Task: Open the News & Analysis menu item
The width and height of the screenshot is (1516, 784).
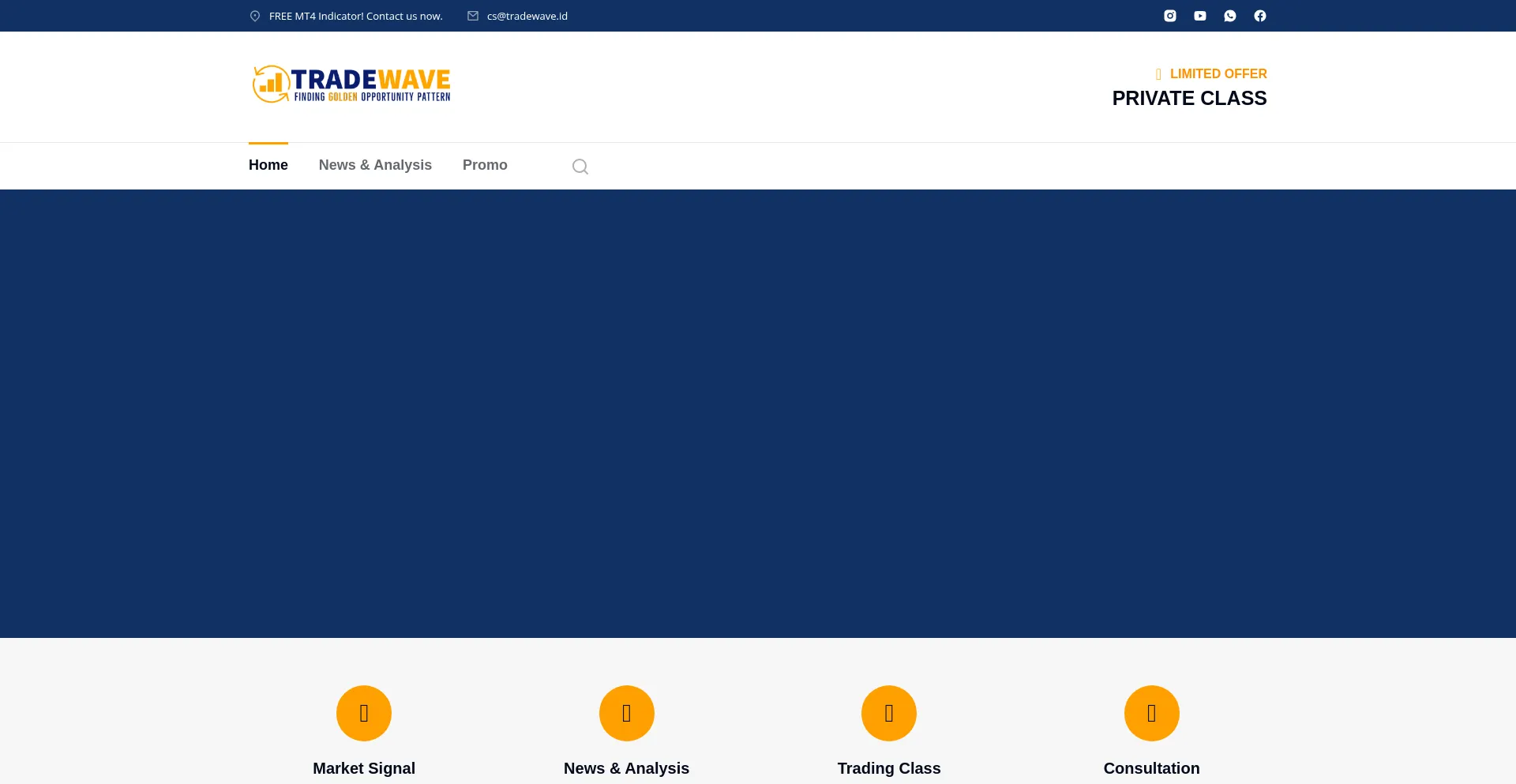Action: pyautogui.click(x=375, y=165)
